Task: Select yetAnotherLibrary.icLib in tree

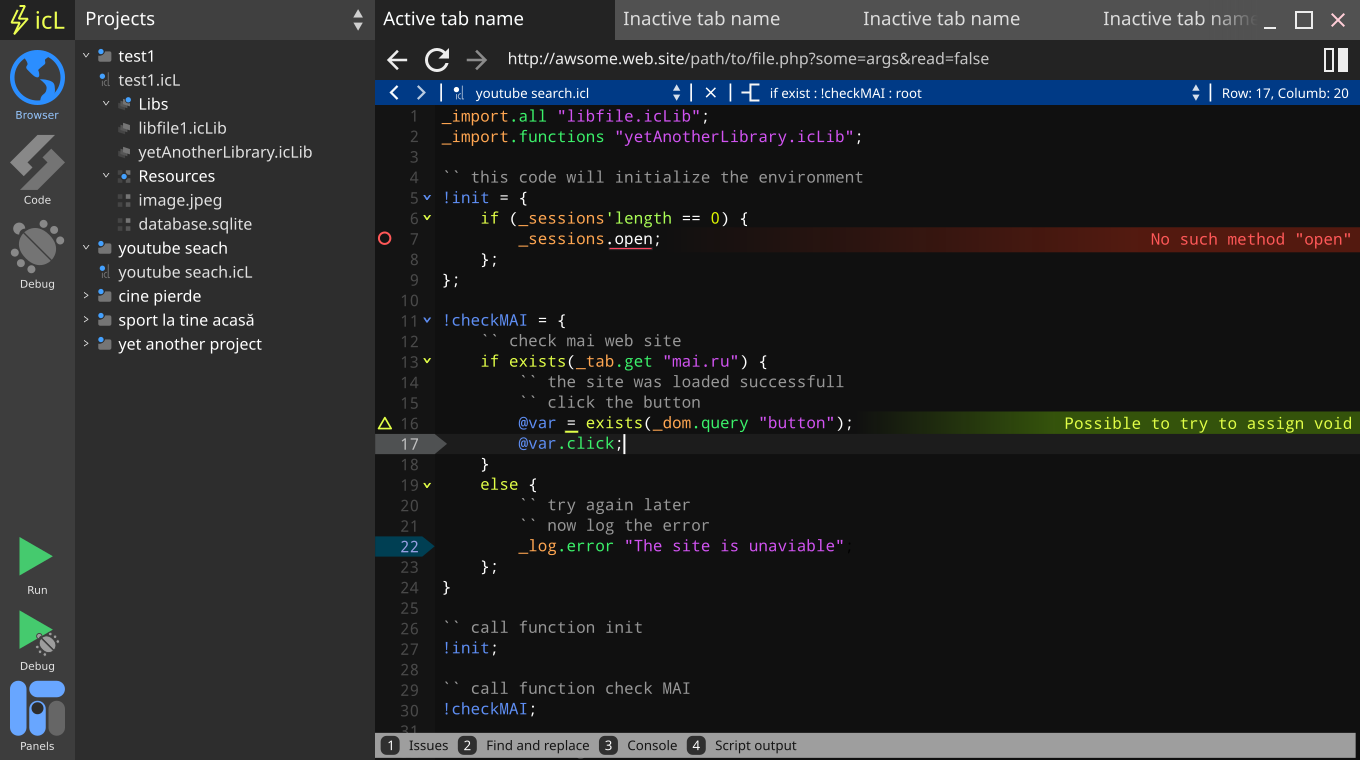Action: (225, 152)
